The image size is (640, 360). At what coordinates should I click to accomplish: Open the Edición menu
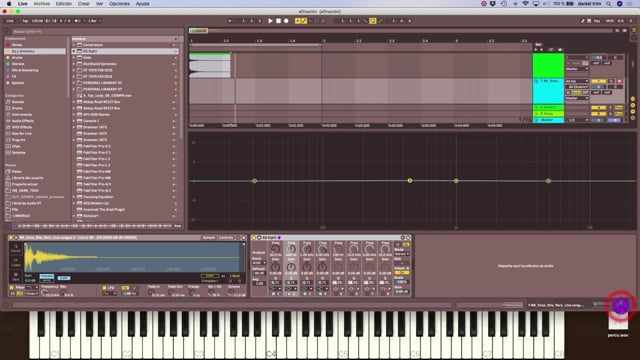tap(64, 4)
